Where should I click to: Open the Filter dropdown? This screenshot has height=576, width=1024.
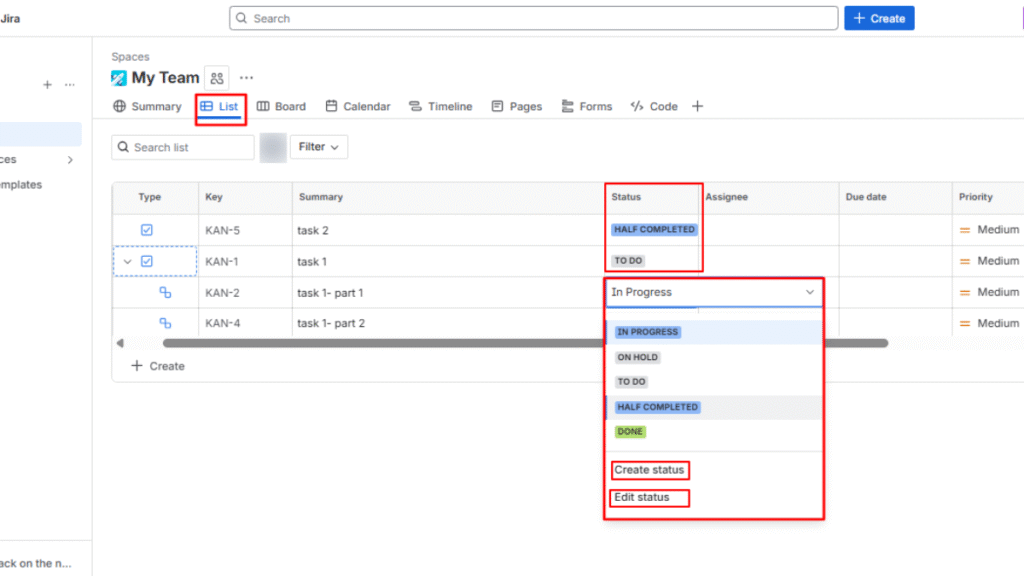click(x=318, y=146)
